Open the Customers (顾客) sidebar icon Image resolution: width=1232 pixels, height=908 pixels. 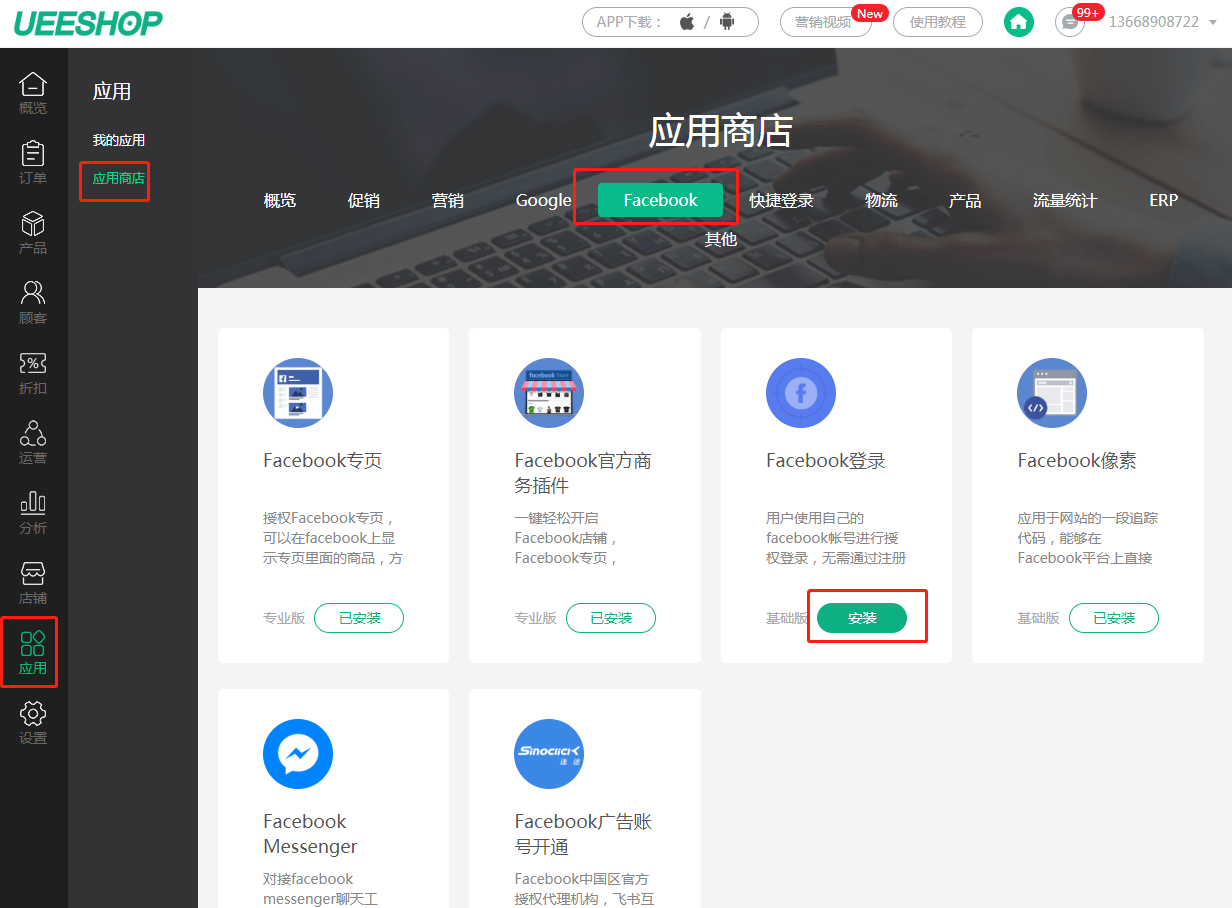point(33,303)
